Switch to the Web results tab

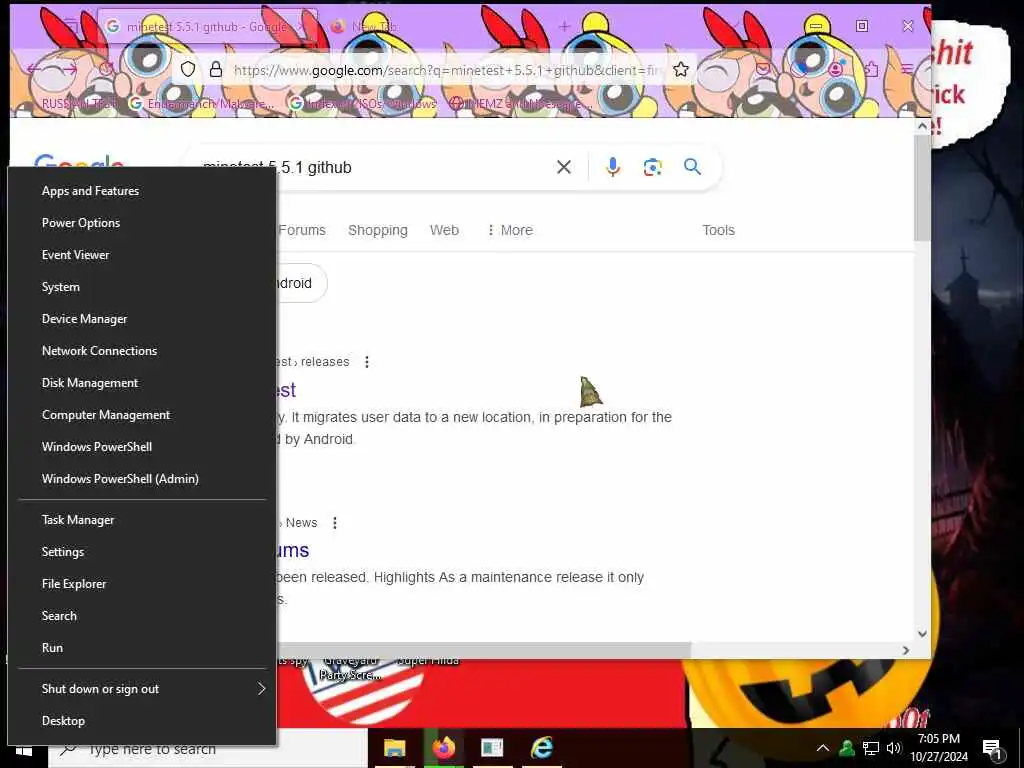tap(444, 230)
